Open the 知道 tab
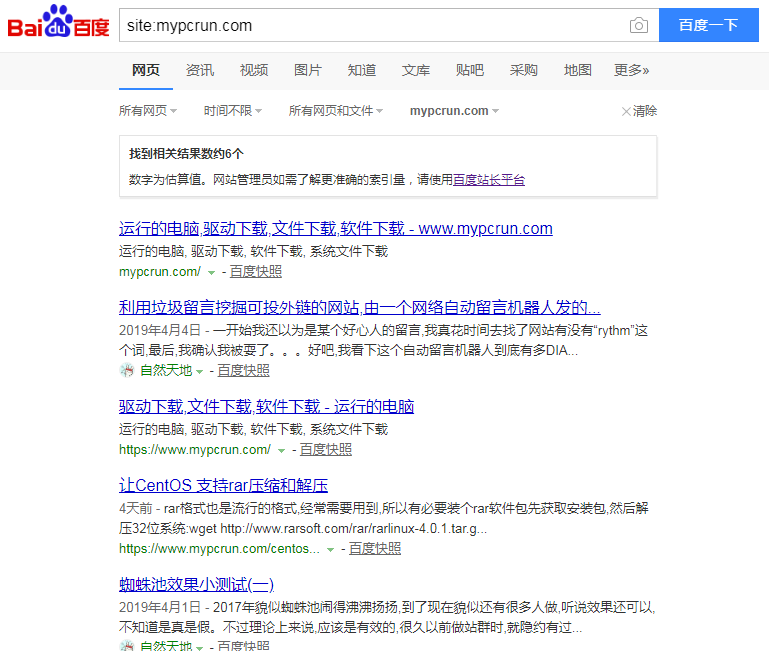769x651 pixels. 361,70
